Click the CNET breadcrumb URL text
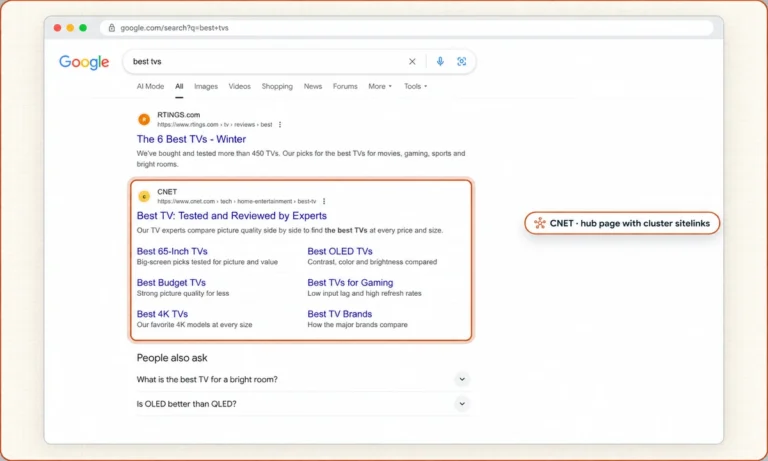Image resolution: width=768 pixels, height=461 pixels. pos(237,201)
